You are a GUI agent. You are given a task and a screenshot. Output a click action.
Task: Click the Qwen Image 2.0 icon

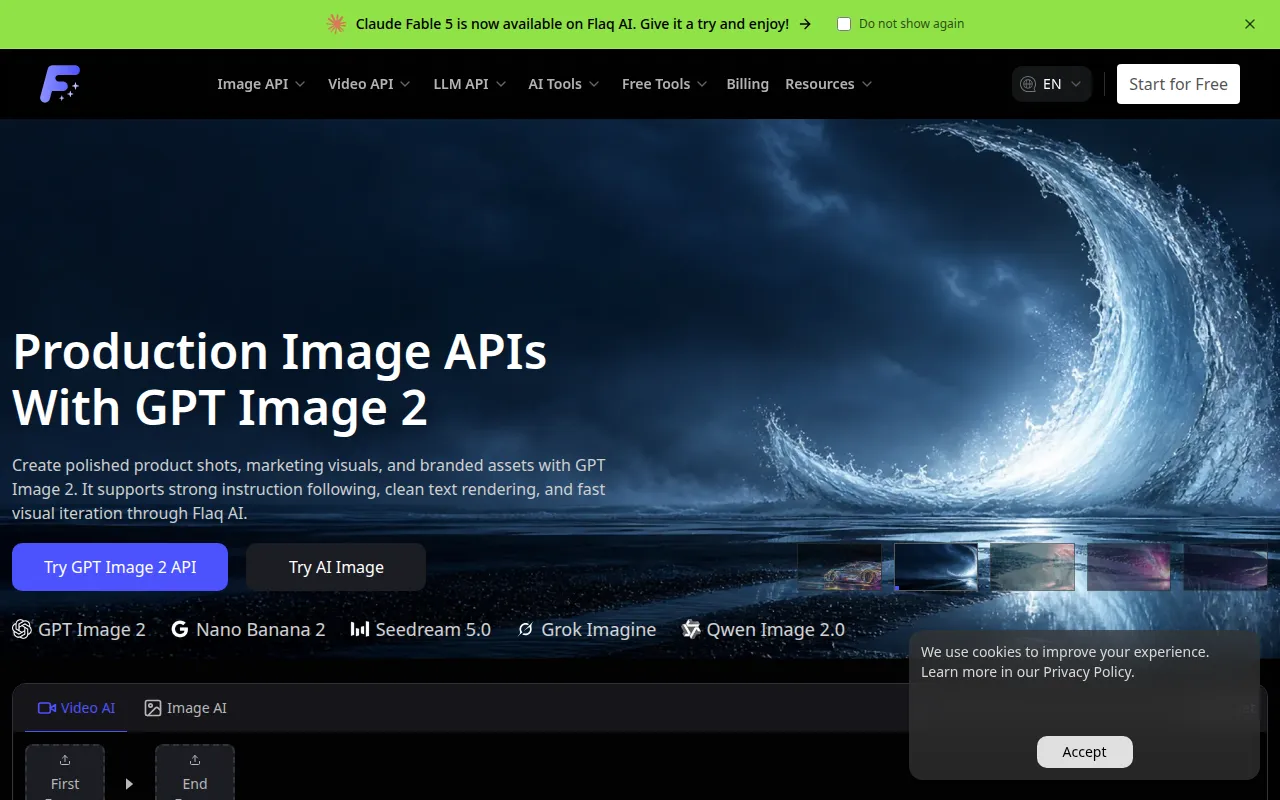click(x=691, y=629)
